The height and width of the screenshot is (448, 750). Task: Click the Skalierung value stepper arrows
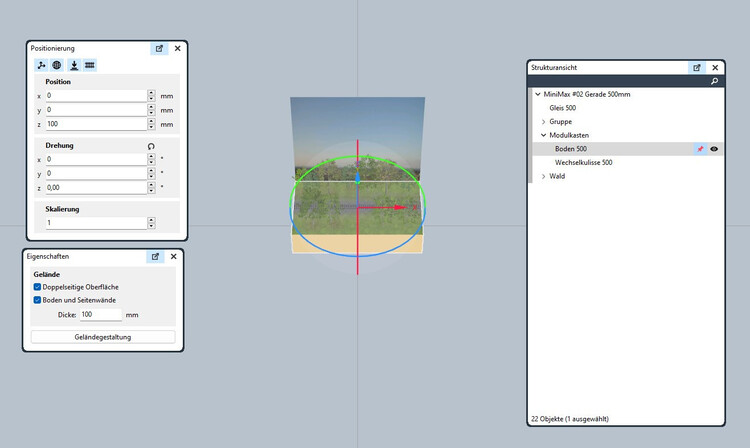[151, 223]
